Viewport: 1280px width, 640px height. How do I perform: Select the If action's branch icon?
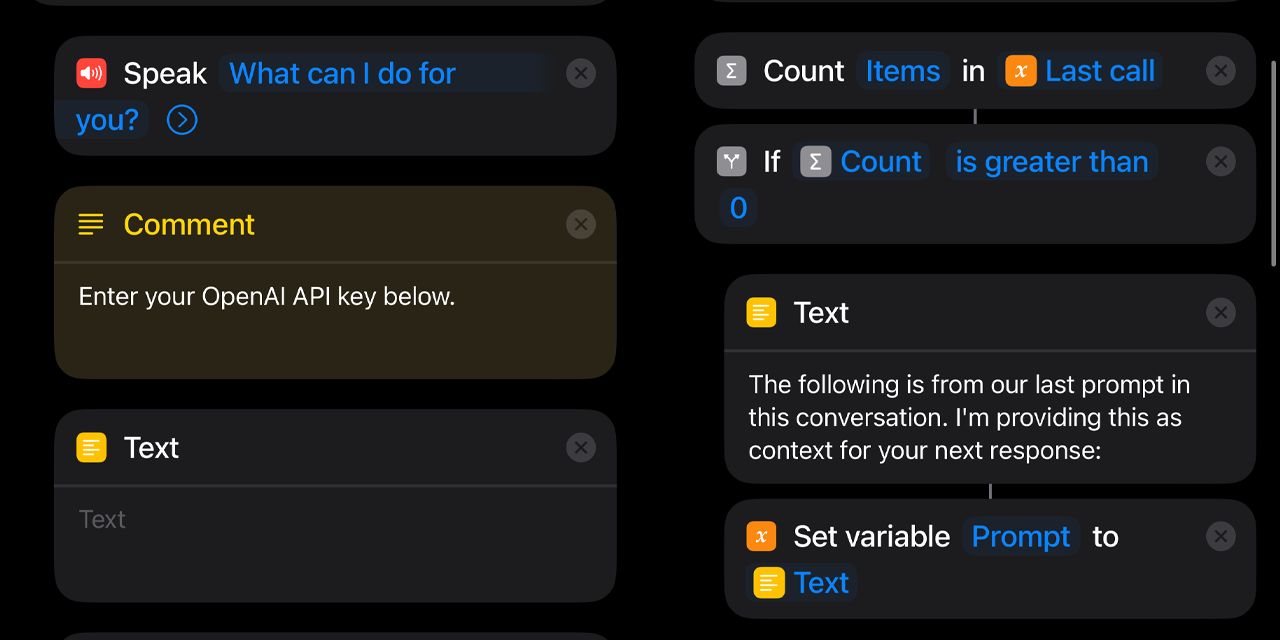[x=731, y=161]
